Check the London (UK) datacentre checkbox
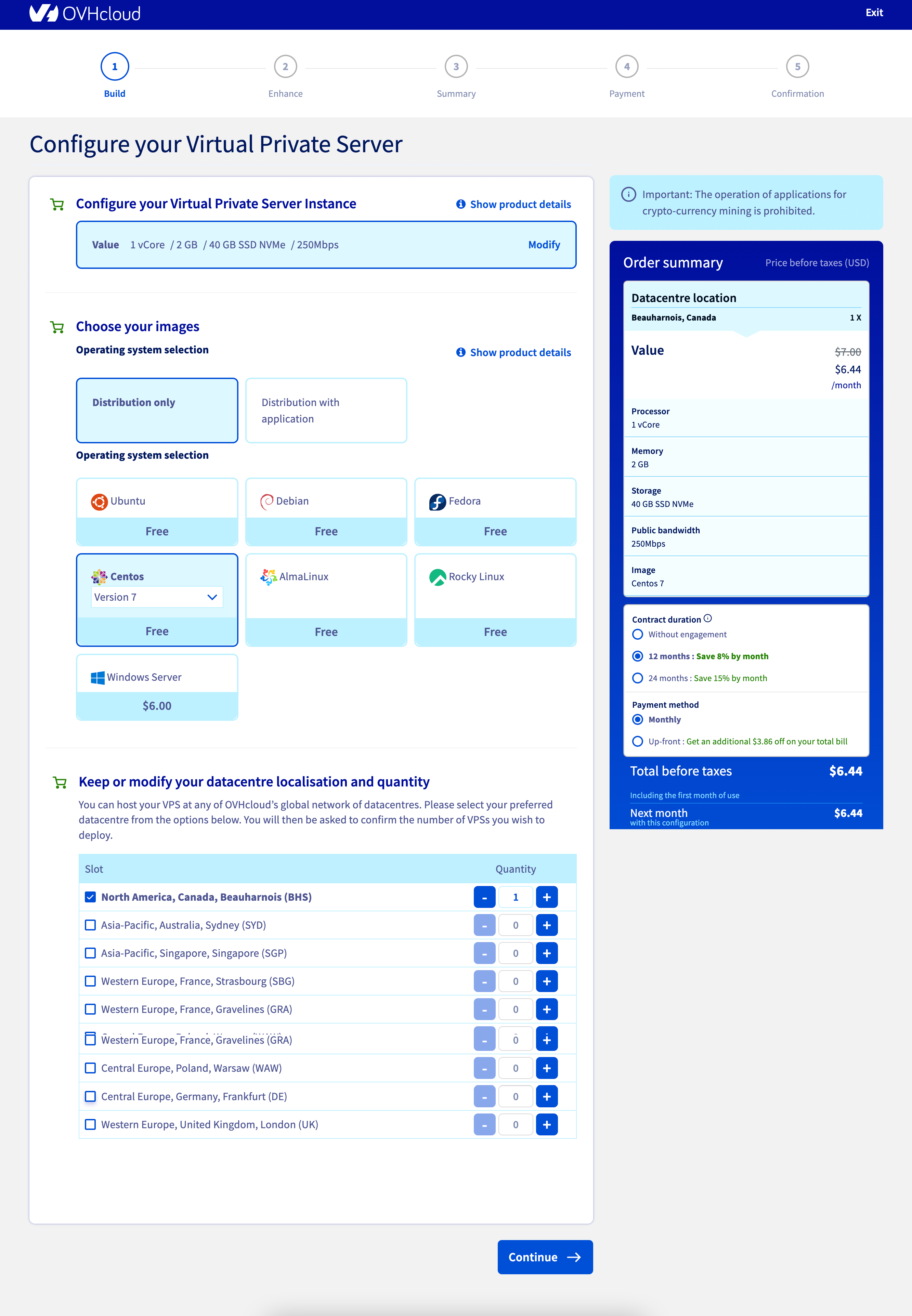912x1316 pixels. tap(90, 1124)
